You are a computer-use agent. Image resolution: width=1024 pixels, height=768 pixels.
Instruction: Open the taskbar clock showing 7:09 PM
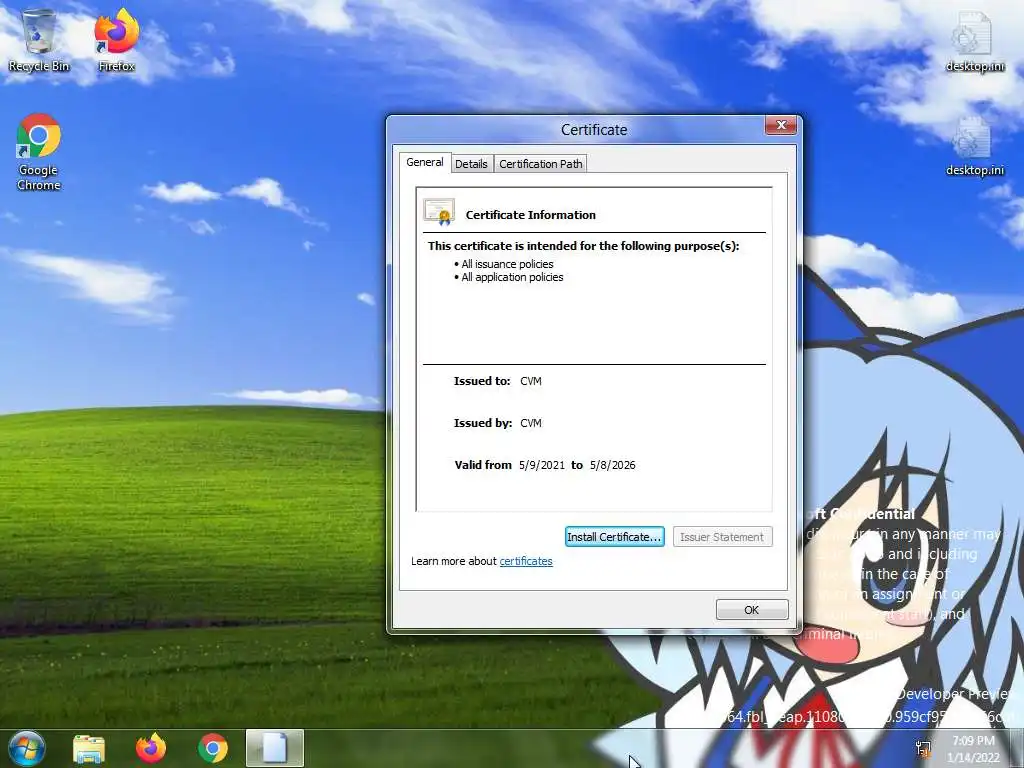pyautogui.click(x=973, y=749)
